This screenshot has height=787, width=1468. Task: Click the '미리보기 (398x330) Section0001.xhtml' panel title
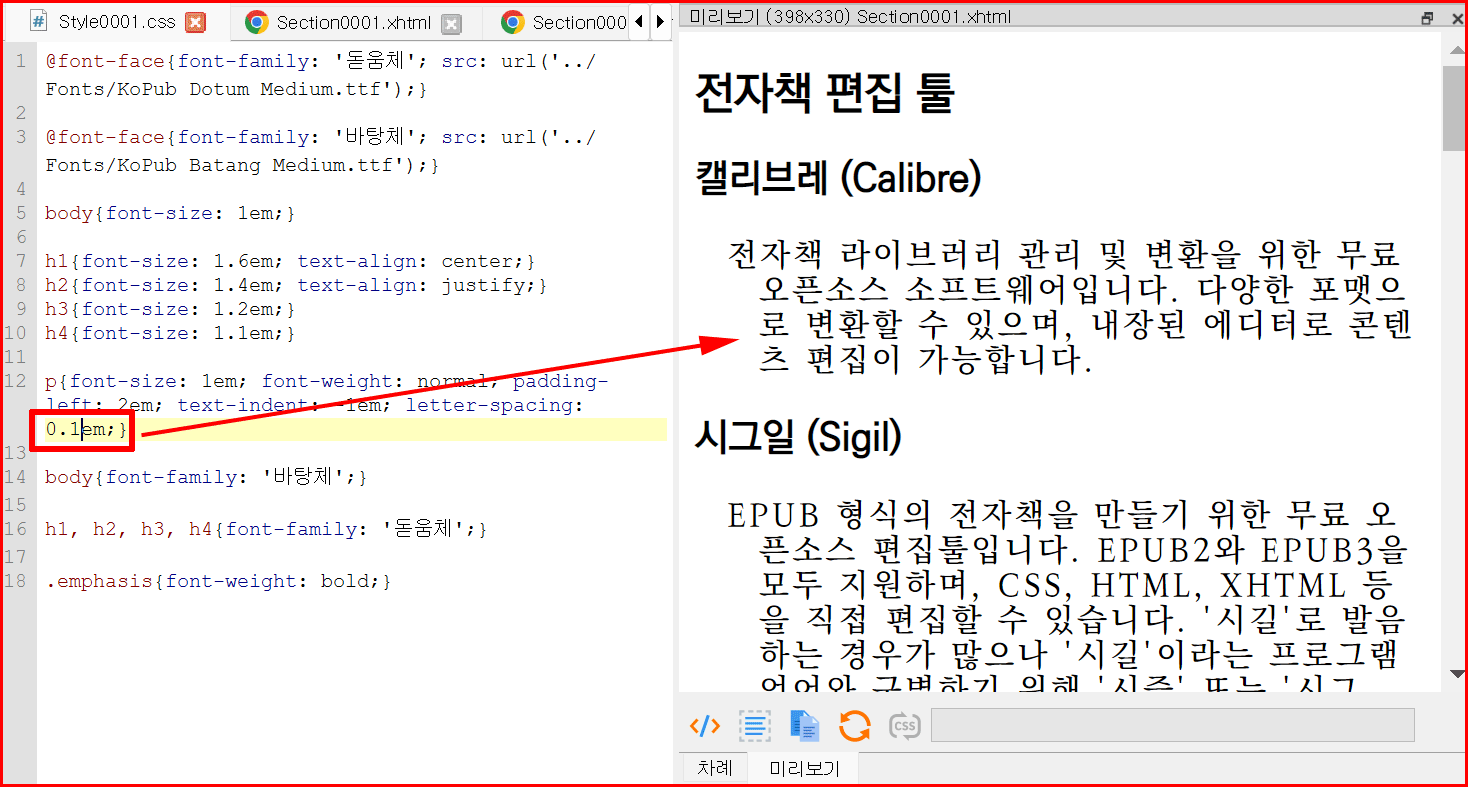pyautogui.click(x=849, y=17)
